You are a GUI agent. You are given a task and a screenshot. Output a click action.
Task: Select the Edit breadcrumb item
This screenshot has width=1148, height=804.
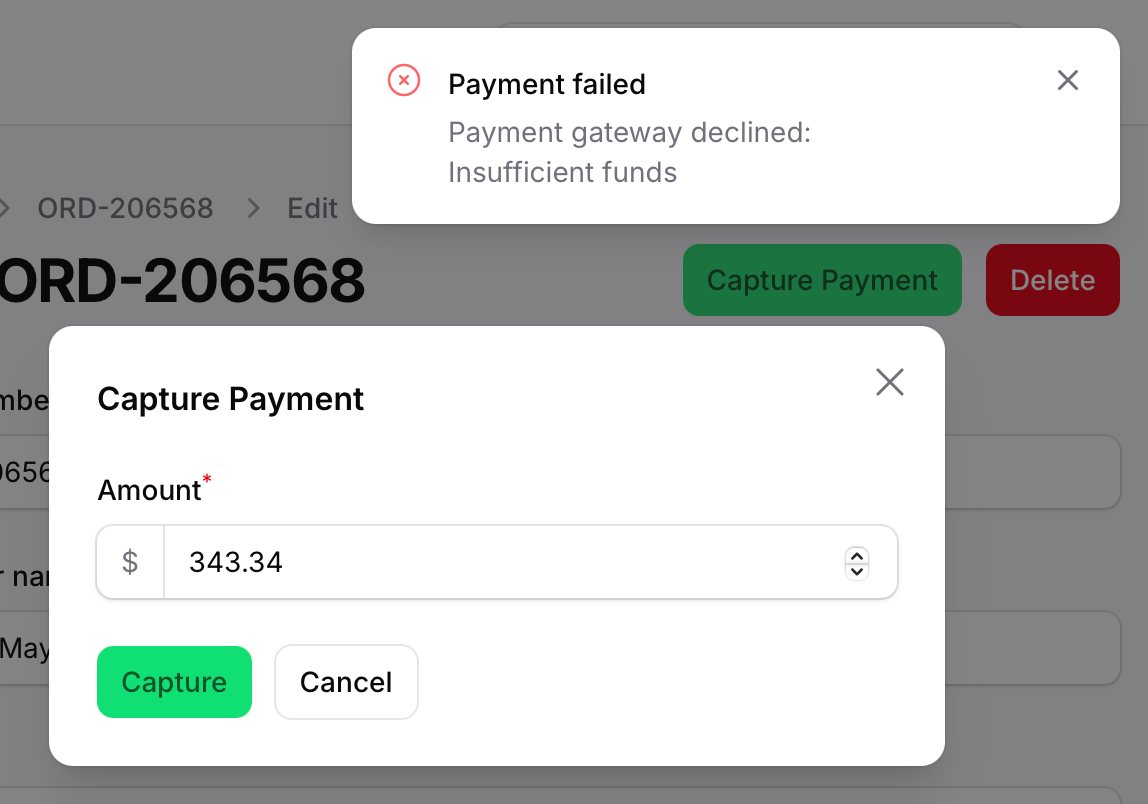pyautogui.click(x=312, y=208)
